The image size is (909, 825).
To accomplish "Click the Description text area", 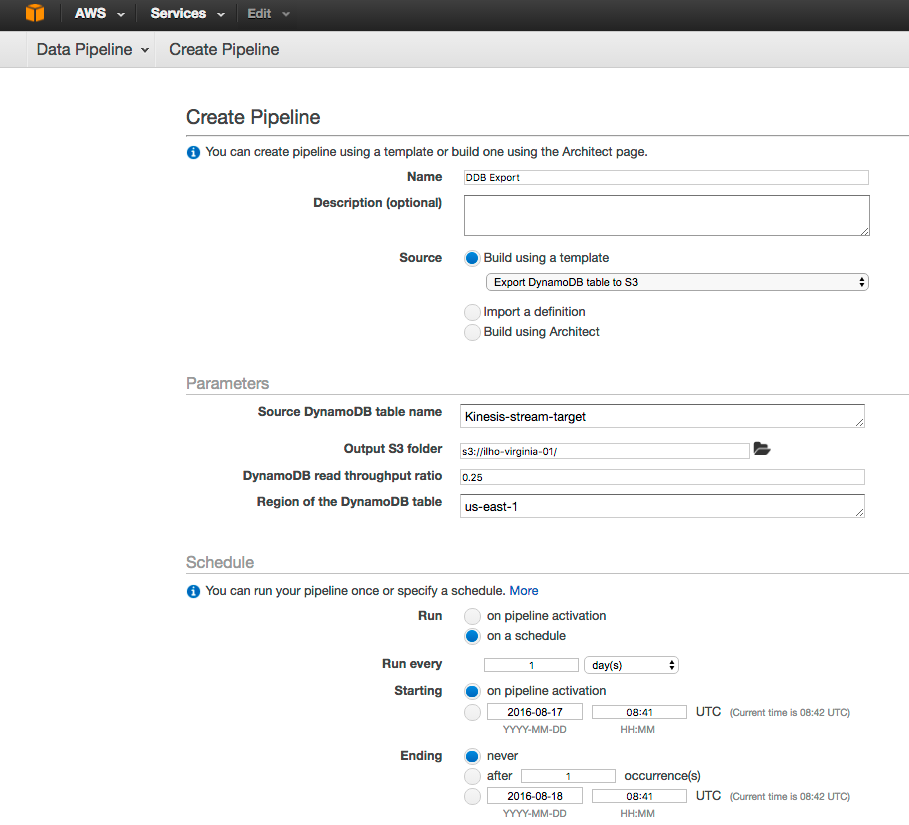I will (666, 216).
